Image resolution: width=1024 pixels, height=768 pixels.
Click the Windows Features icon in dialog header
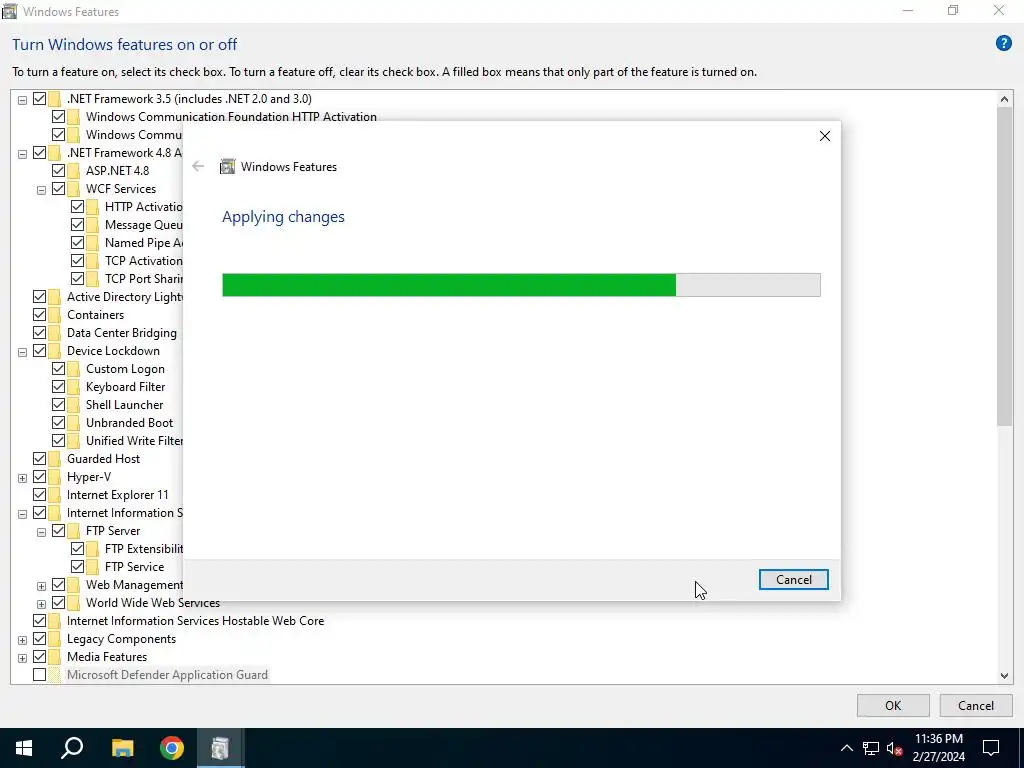pos(227,167)
